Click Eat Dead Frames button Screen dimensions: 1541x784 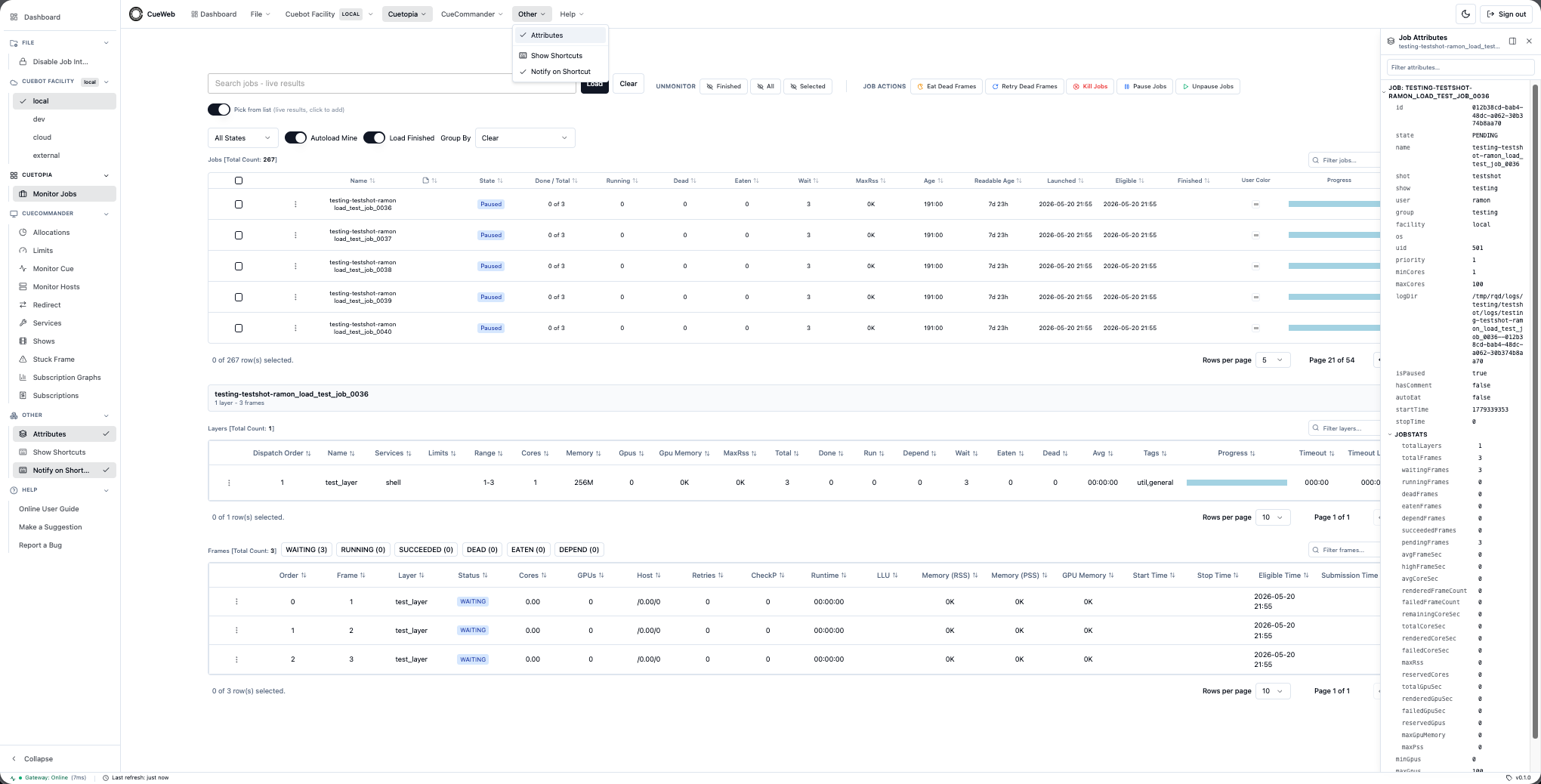[x=947, y=86]
